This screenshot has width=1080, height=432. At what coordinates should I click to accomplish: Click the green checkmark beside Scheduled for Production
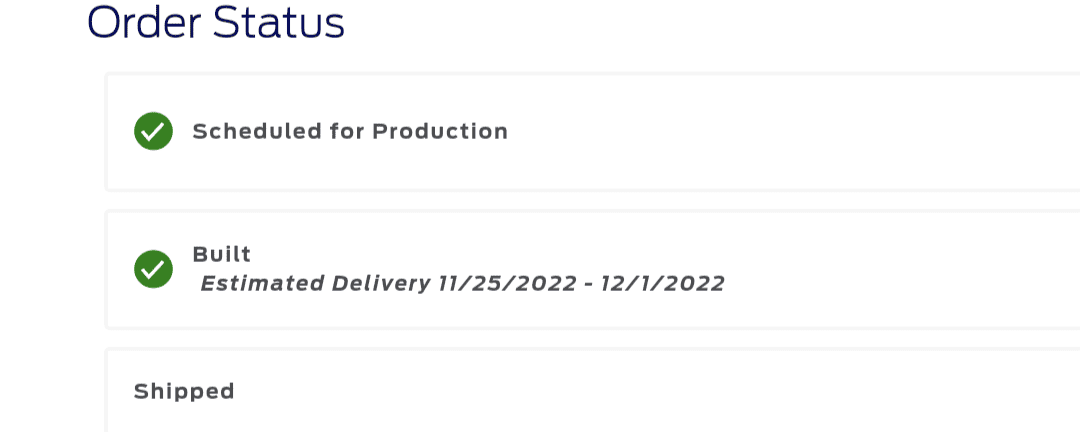pyautogui.click(x=153, y=131)
